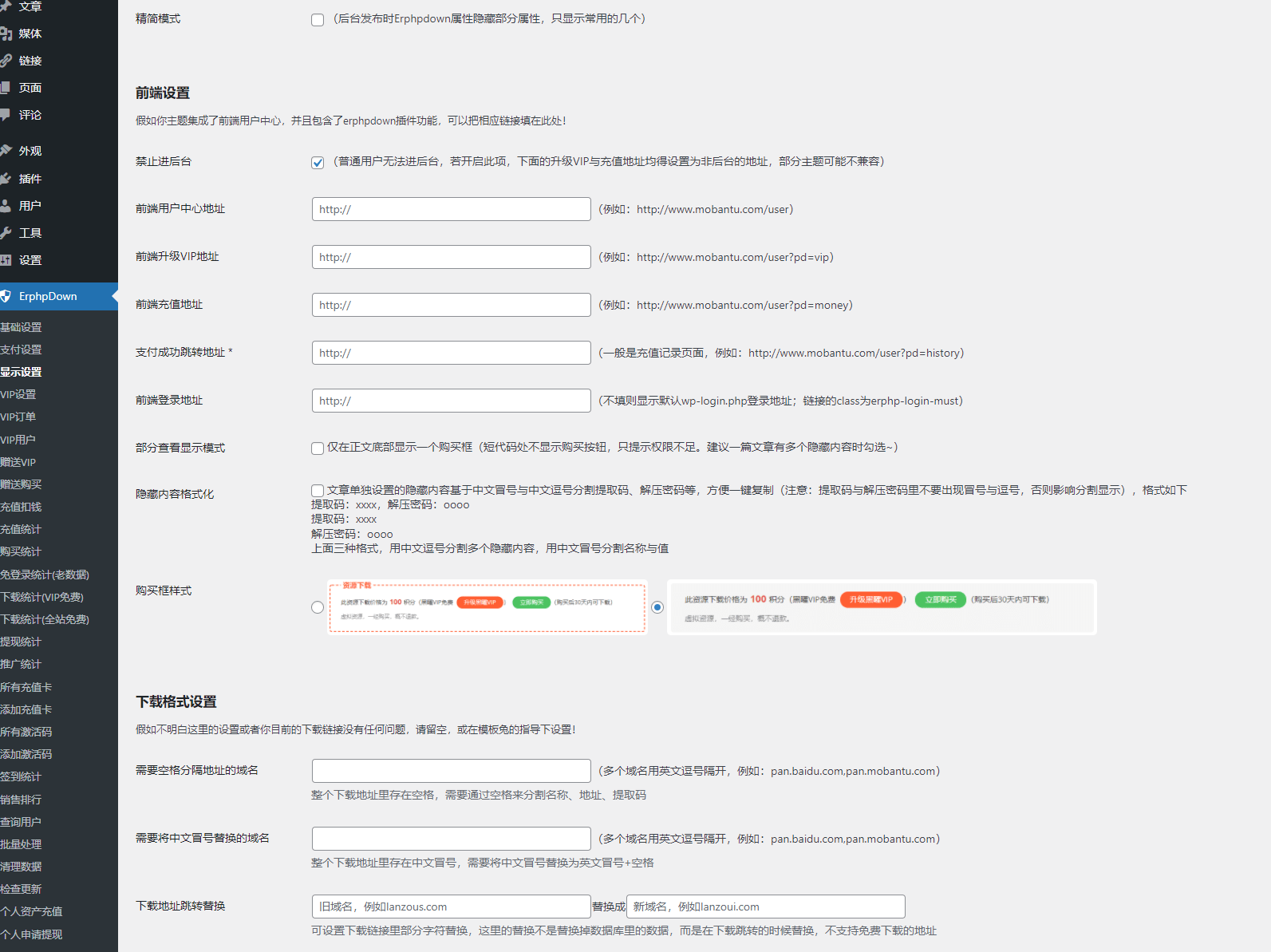Image resolution: width=1271 pixels, height=952 pixels.
Task: Open 销售排行 in the sidebar
Action: pos(21,800)
